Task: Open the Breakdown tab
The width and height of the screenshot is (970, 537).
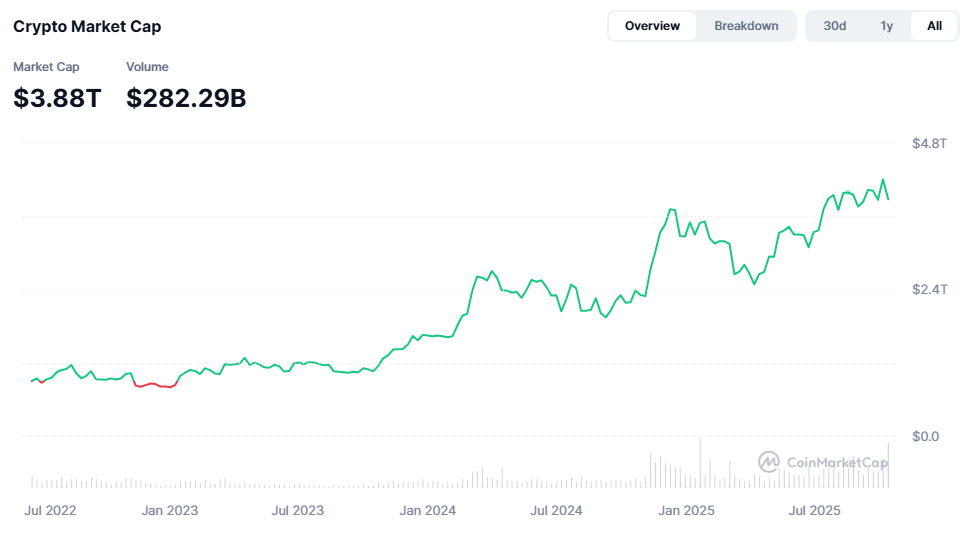Action: pyautogui.click(x=746, y=26)
